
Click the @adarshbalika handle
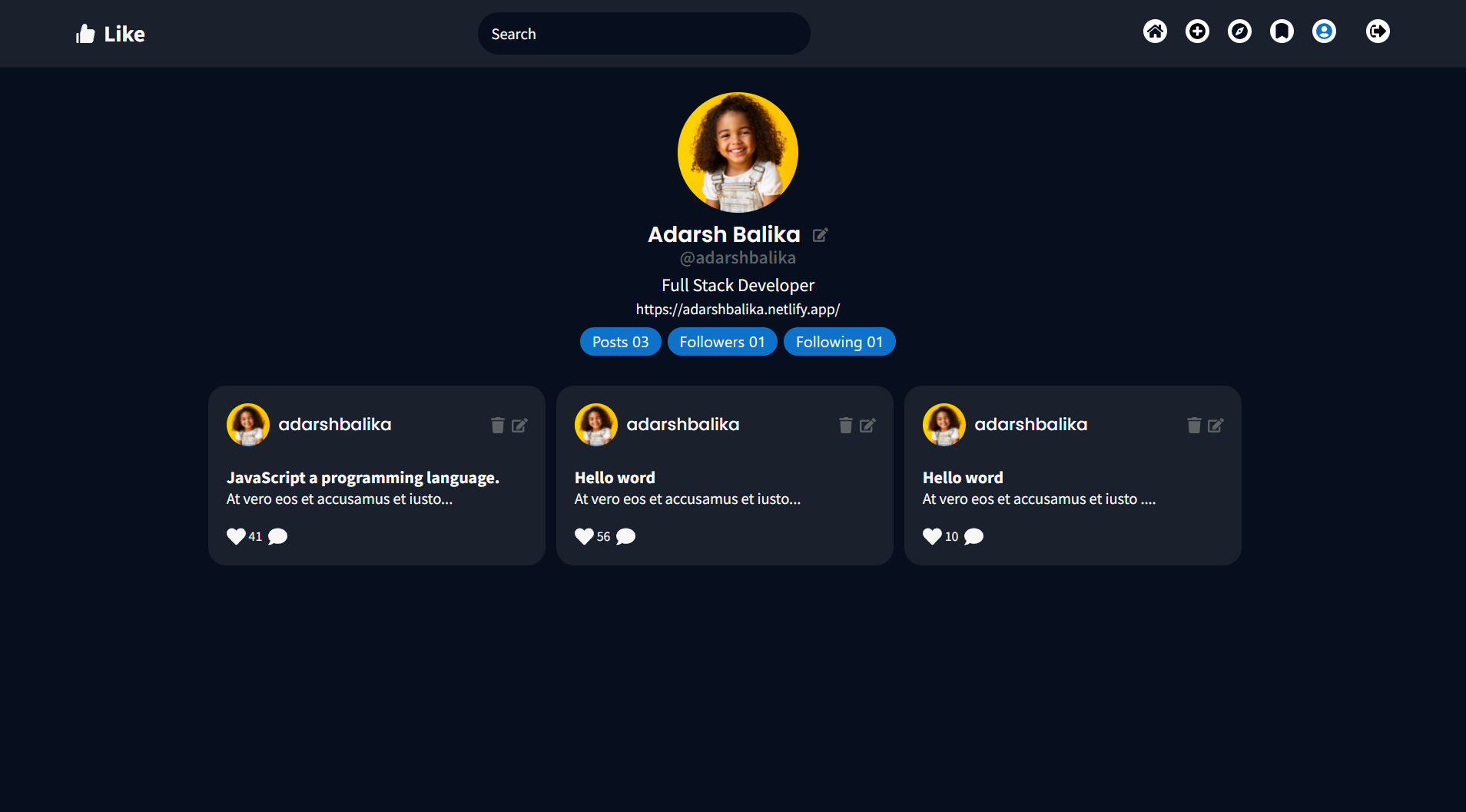738,257
